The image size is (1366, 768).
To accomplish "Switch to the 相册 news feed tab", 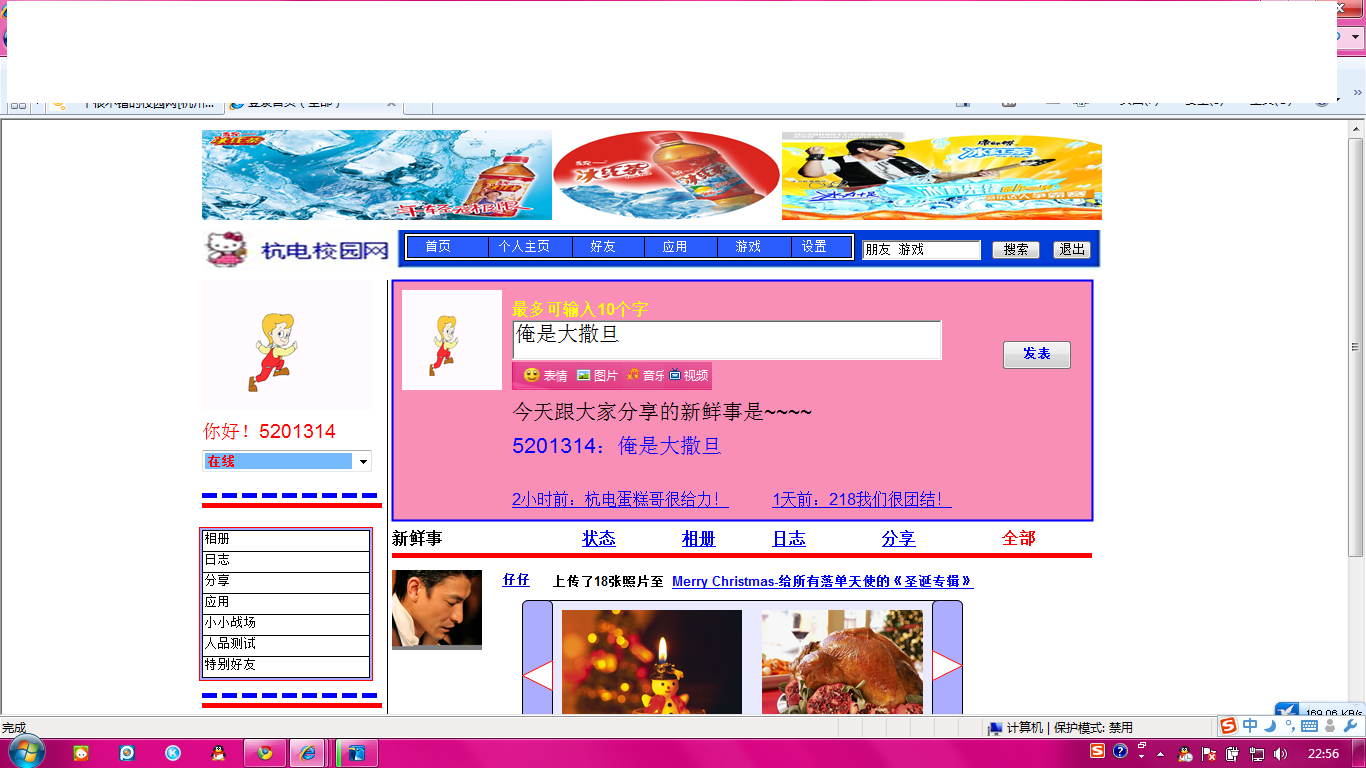I will pos(698,539).
